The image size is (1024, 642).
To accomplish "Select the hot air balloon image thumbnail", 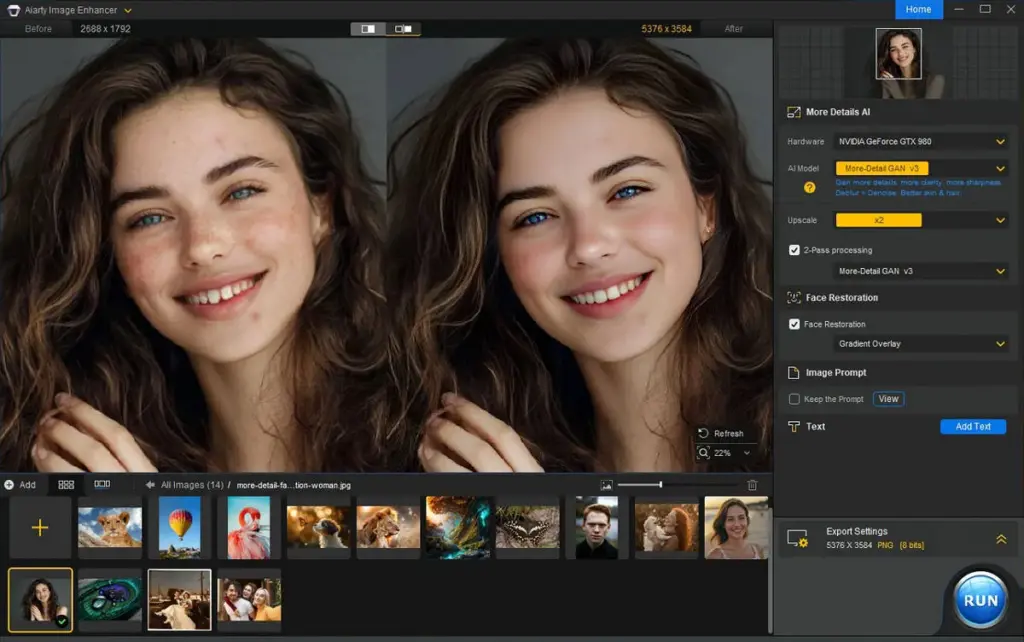I will coord(178,527).
